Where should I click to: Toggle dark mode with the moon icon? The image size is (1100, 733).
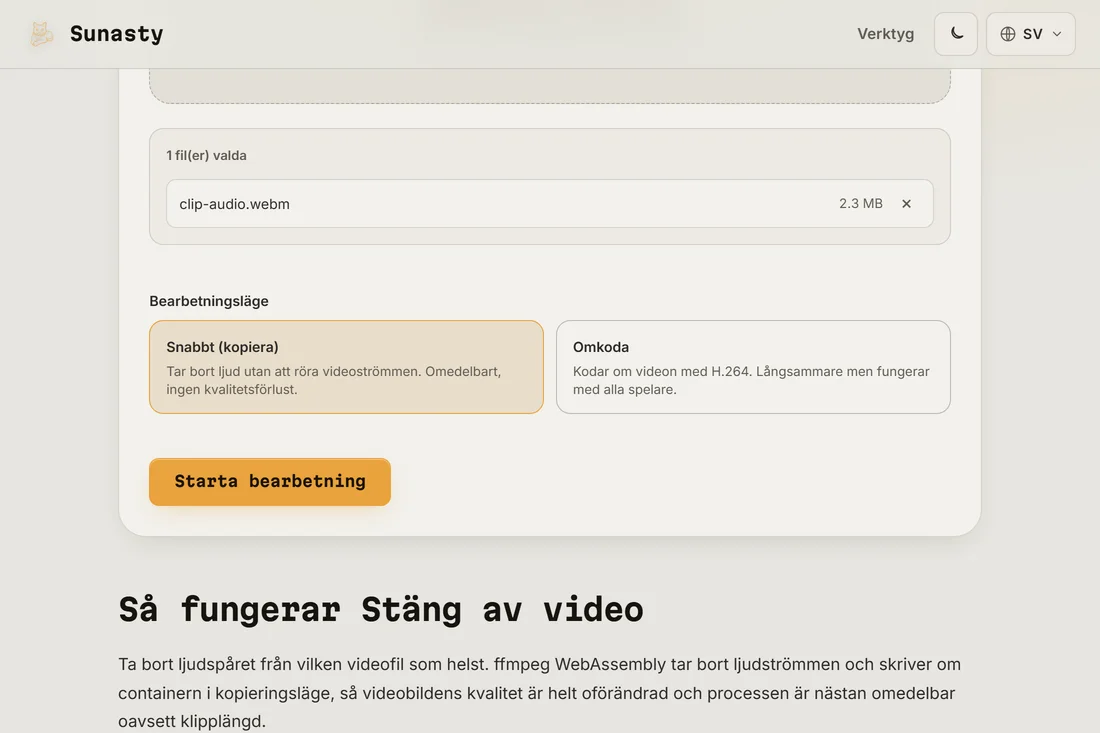tap(955, 34)
